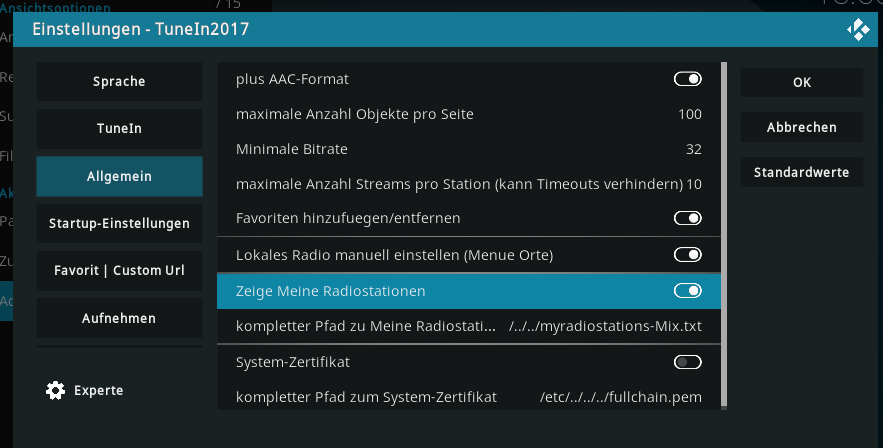Image resolution: width=883 pixels, height=448 pixels.
Task: Click the Experte gear icon
Action: pyautogui.click(x=55, y=390)
